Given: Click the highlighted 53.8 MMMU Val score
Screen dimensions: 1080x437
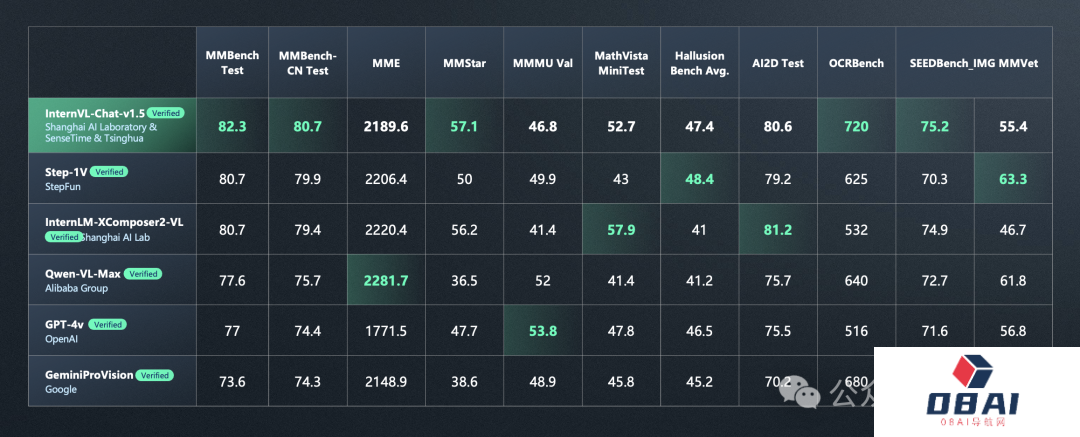Looking at the screenshot, I should 542,331.
